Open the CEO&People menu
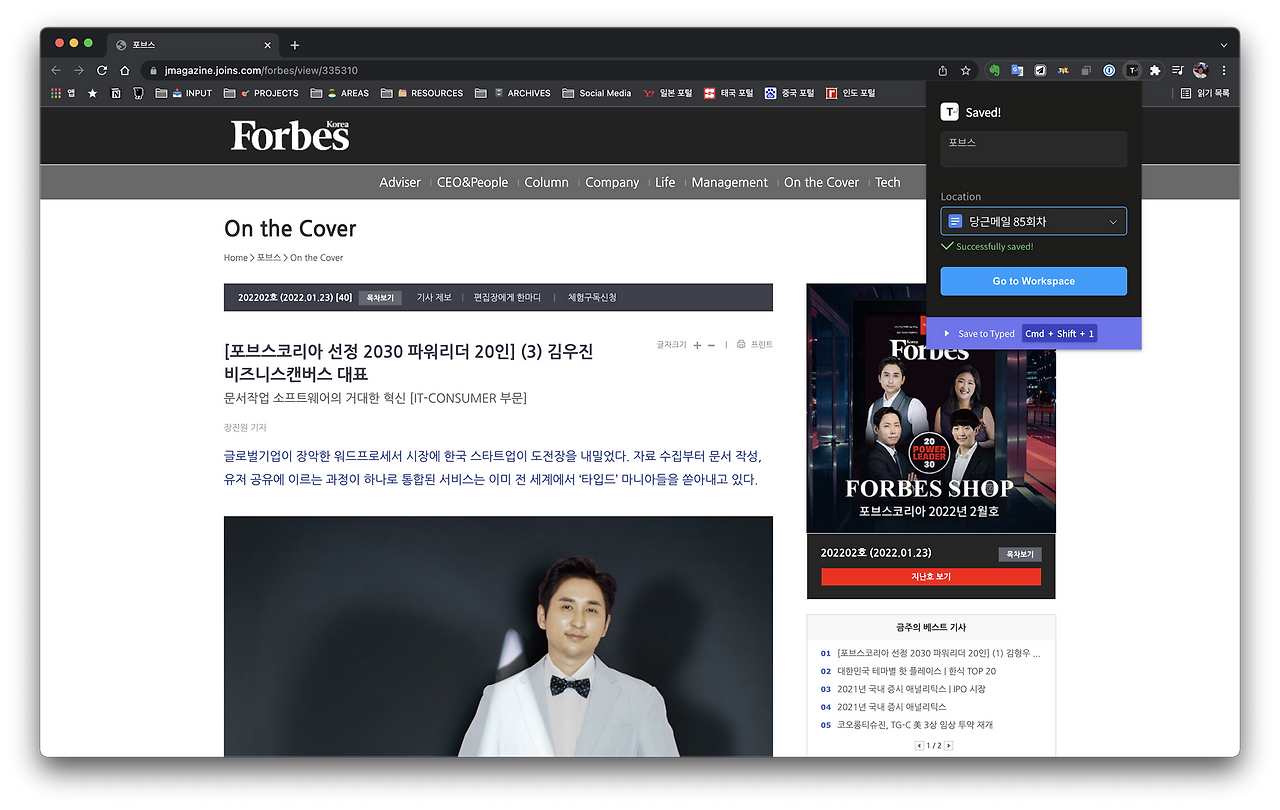Viewport: 1280px width, 810px height. coord(472,182)
